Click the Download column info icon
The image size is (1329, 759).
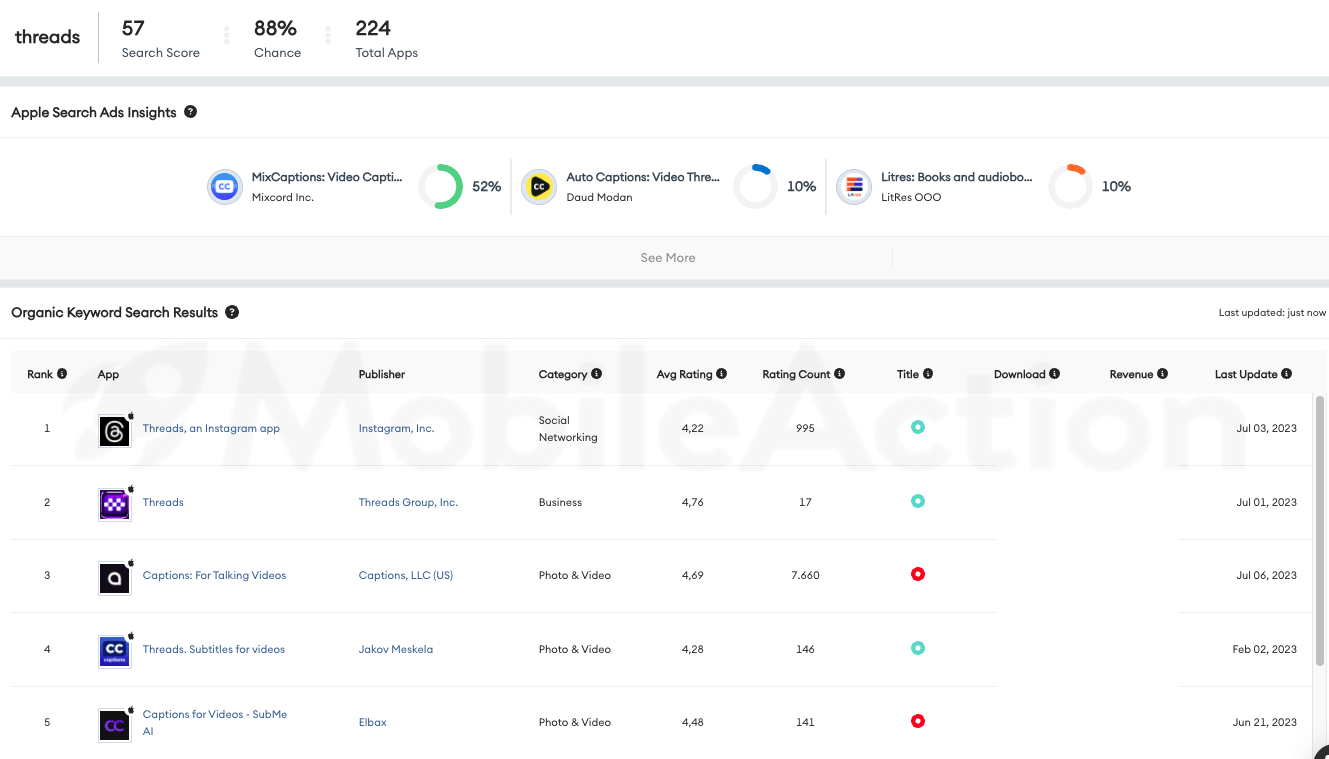pos(1055,374)
